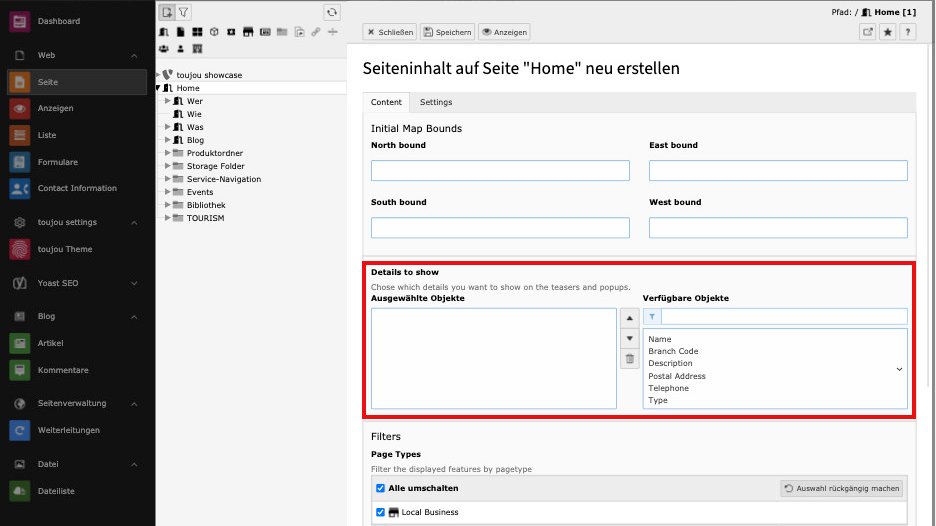Click the North bound input field
This screenshot has height=526, width=936.
click(500, 171)
